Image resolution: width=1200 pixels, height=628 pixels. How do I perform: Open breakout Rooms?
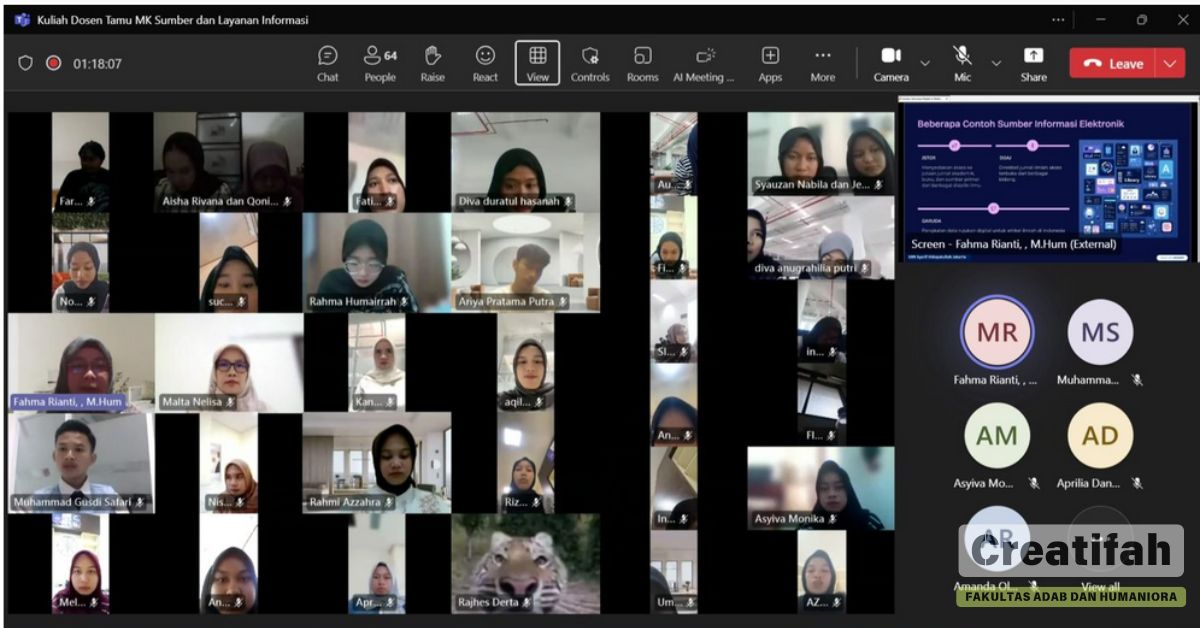[642, 63]
